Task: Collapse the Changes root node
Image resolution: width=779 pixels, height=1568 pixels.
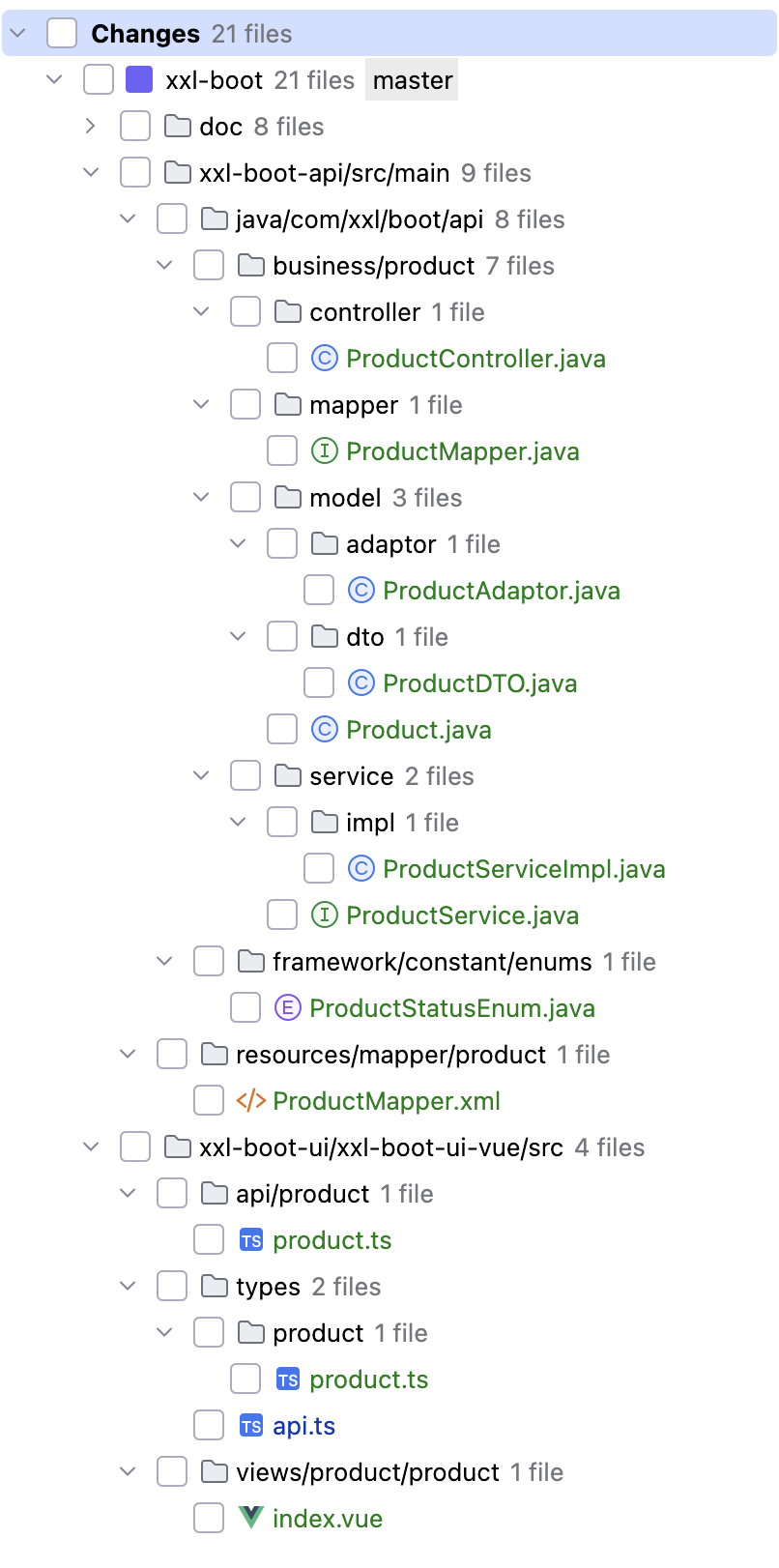Action: pyautogui.click(x=18, y=34)
